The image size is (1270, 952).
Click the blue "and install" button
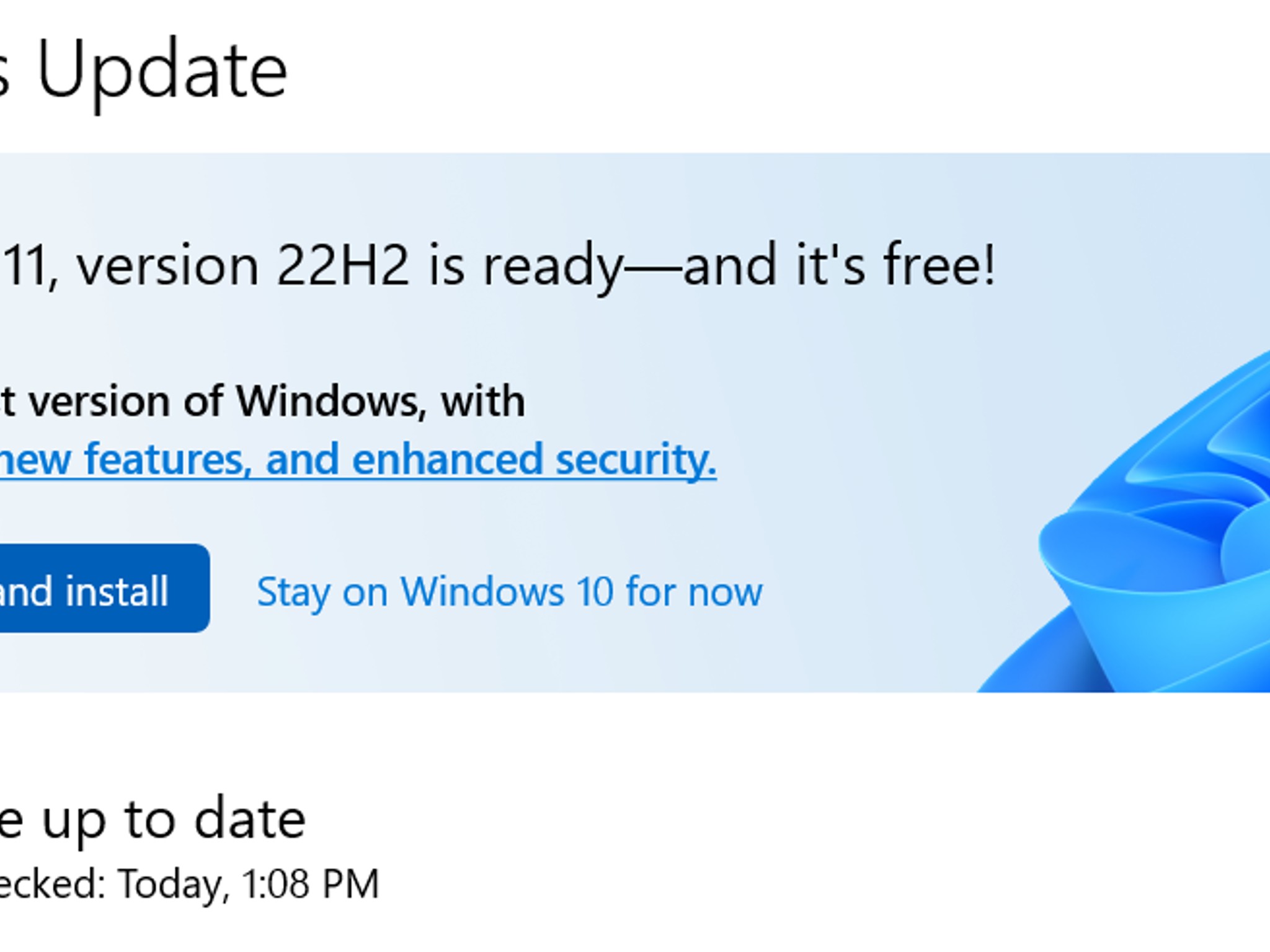[93, 589]
